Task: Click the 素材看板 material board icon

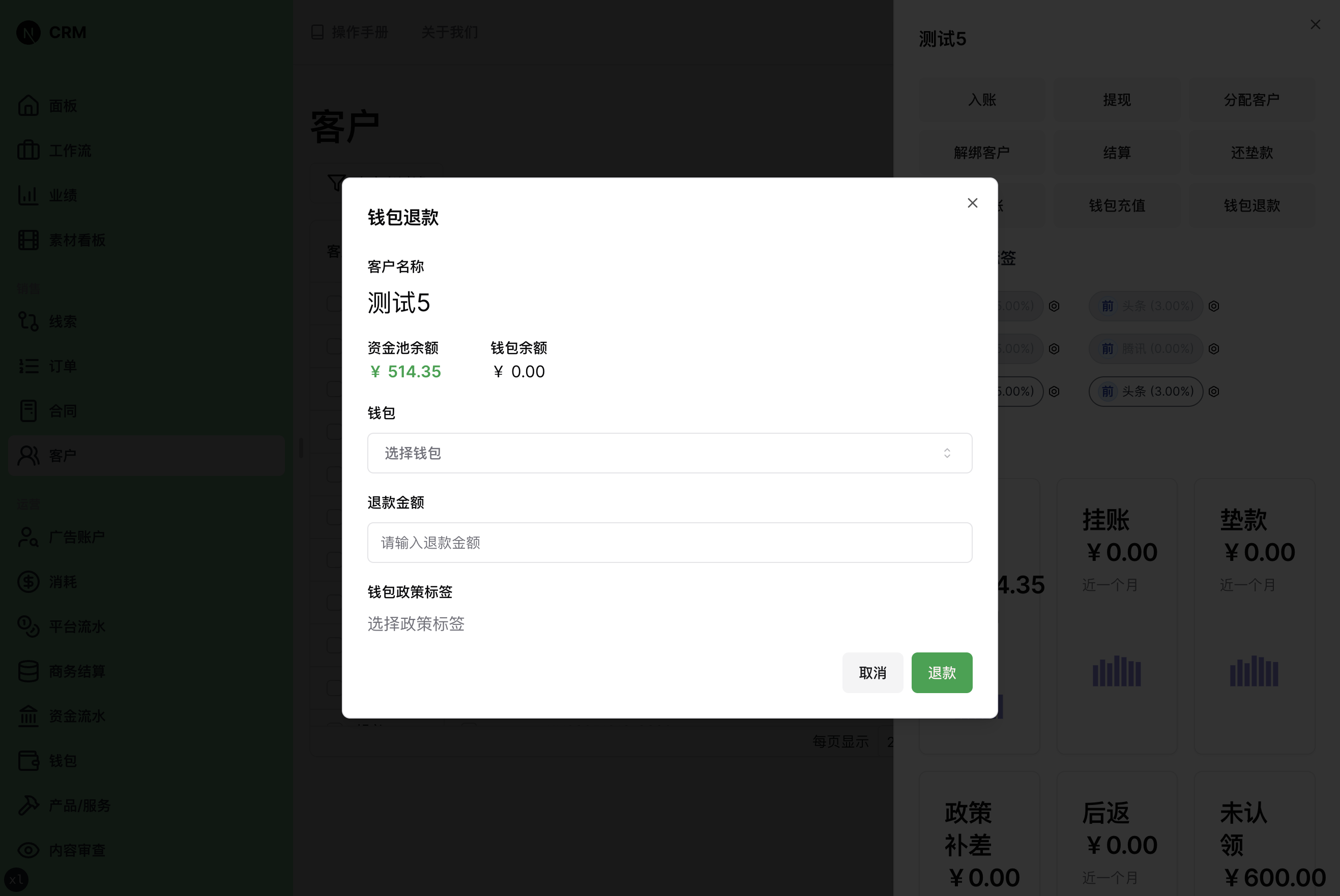Action: coord(28,240)
